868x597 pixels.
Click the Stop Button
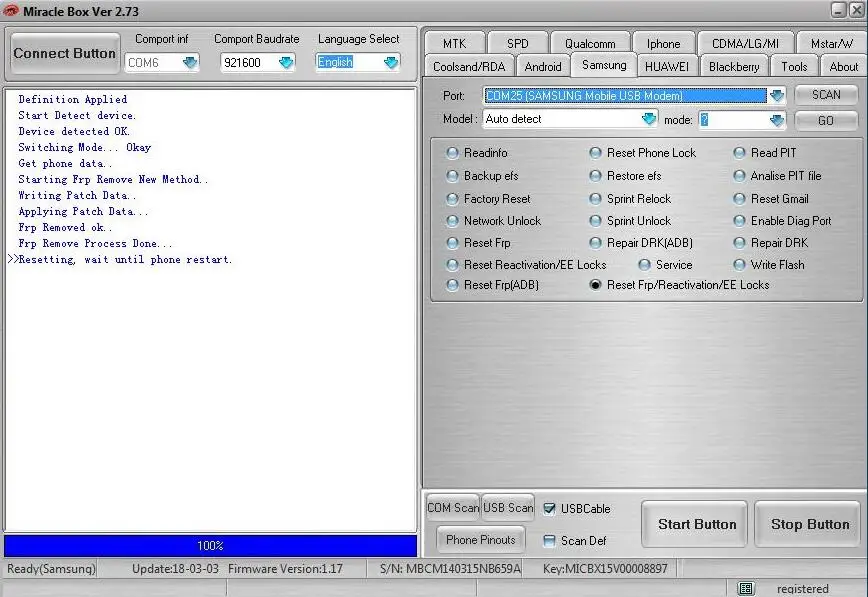(810, 524)
